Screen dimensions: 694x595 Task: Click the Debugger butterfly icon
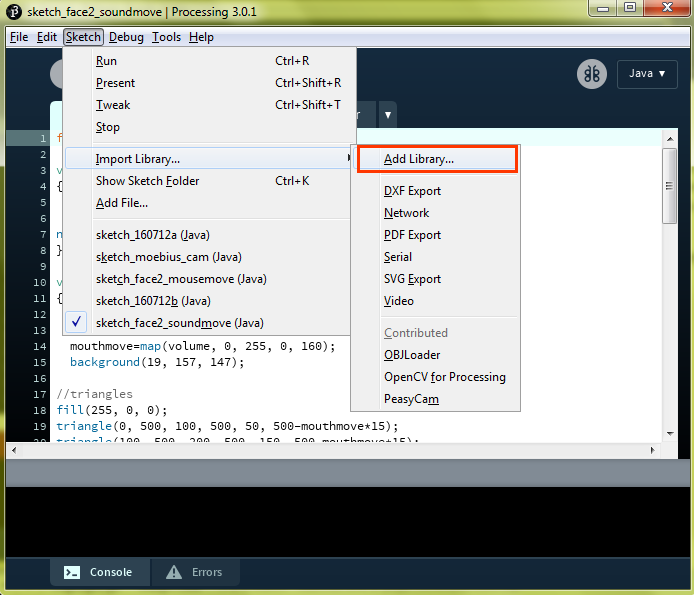591,74
